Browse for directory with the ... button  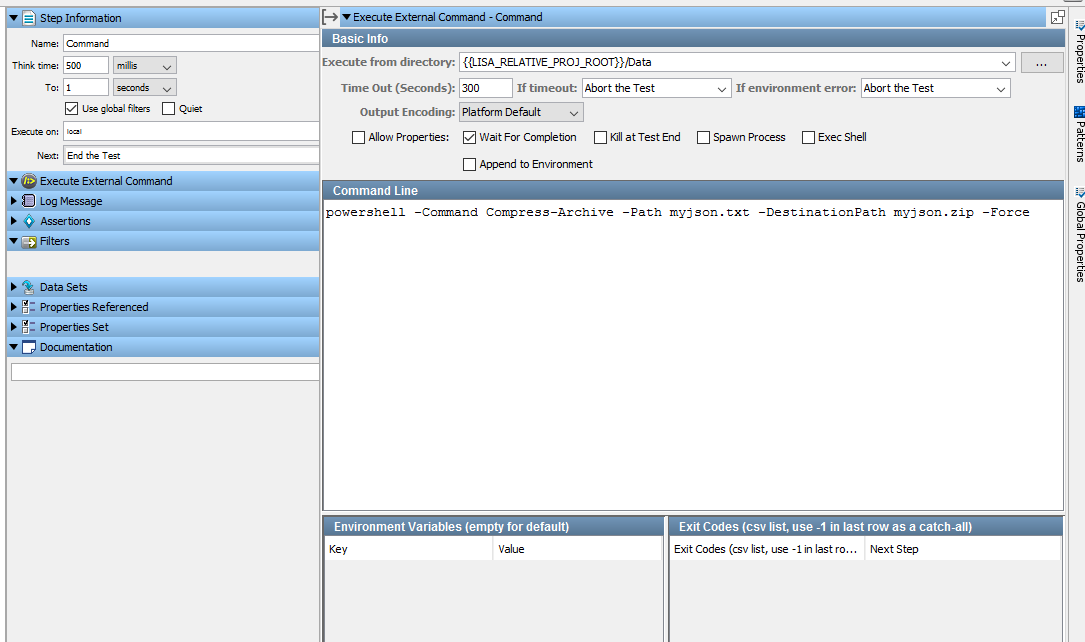[x=1041, y=63]
